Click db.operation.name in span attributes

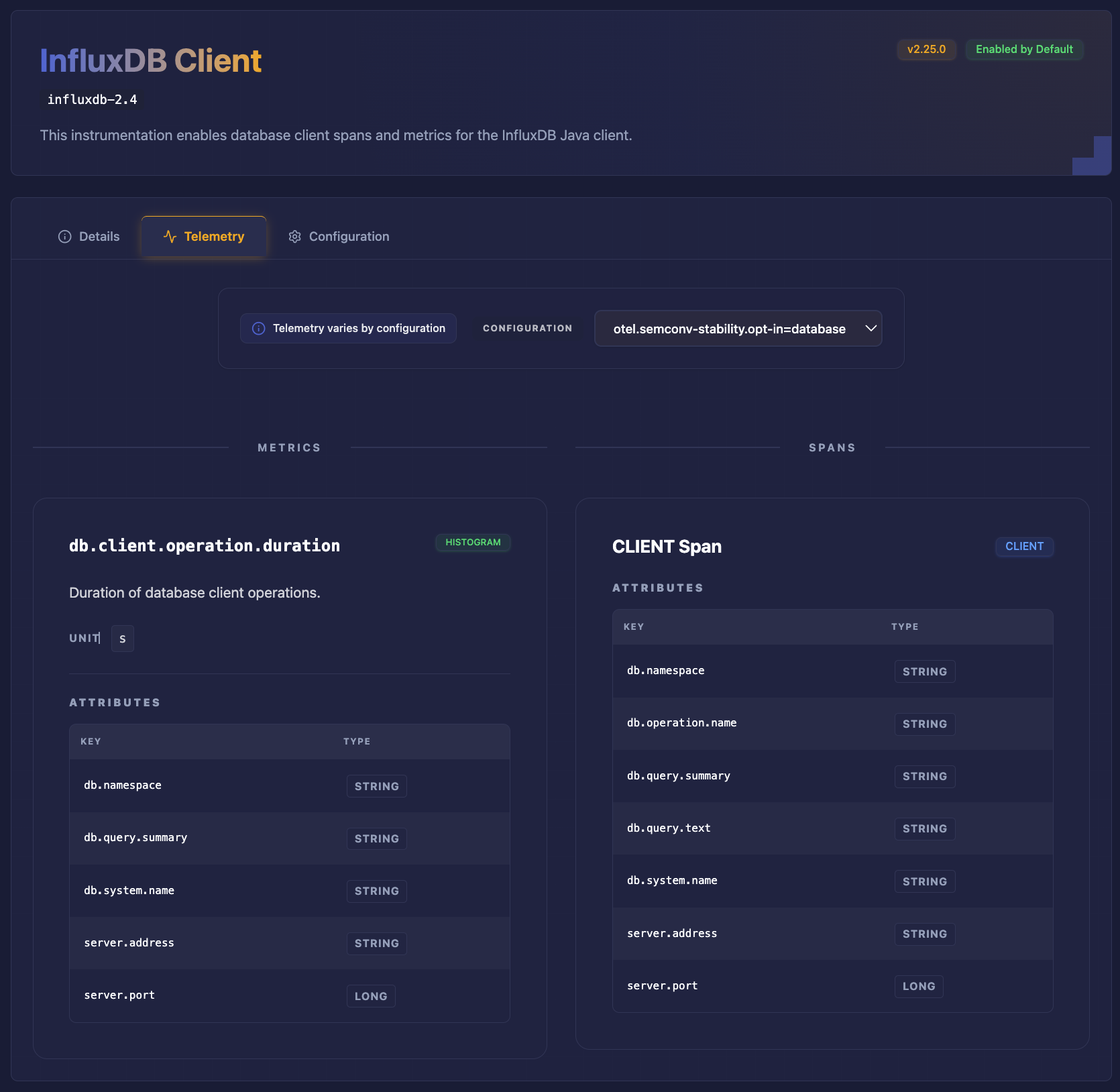pos(681,723)
